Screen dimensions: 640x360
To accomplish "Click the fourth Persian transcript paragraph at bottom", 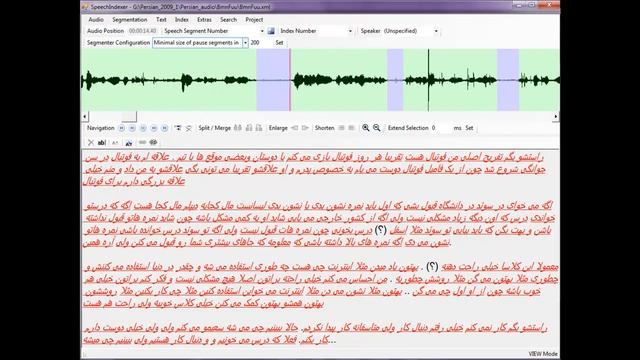I will click(315, 334).
